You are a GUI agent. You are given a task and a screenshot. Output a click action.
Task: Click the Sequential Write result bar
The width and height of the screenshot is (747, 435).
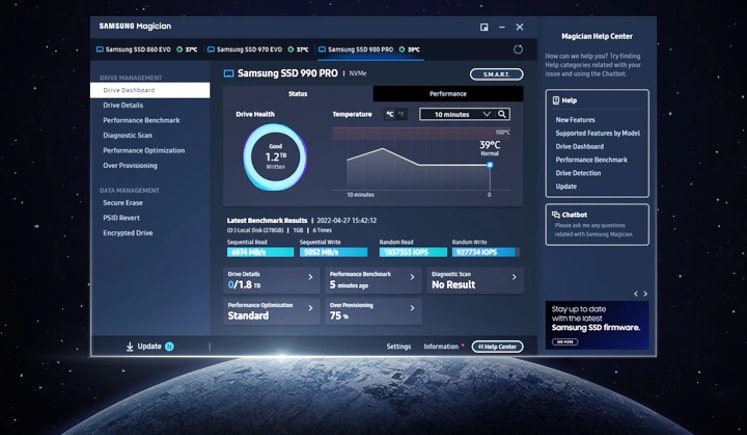[x=333, y=252]
